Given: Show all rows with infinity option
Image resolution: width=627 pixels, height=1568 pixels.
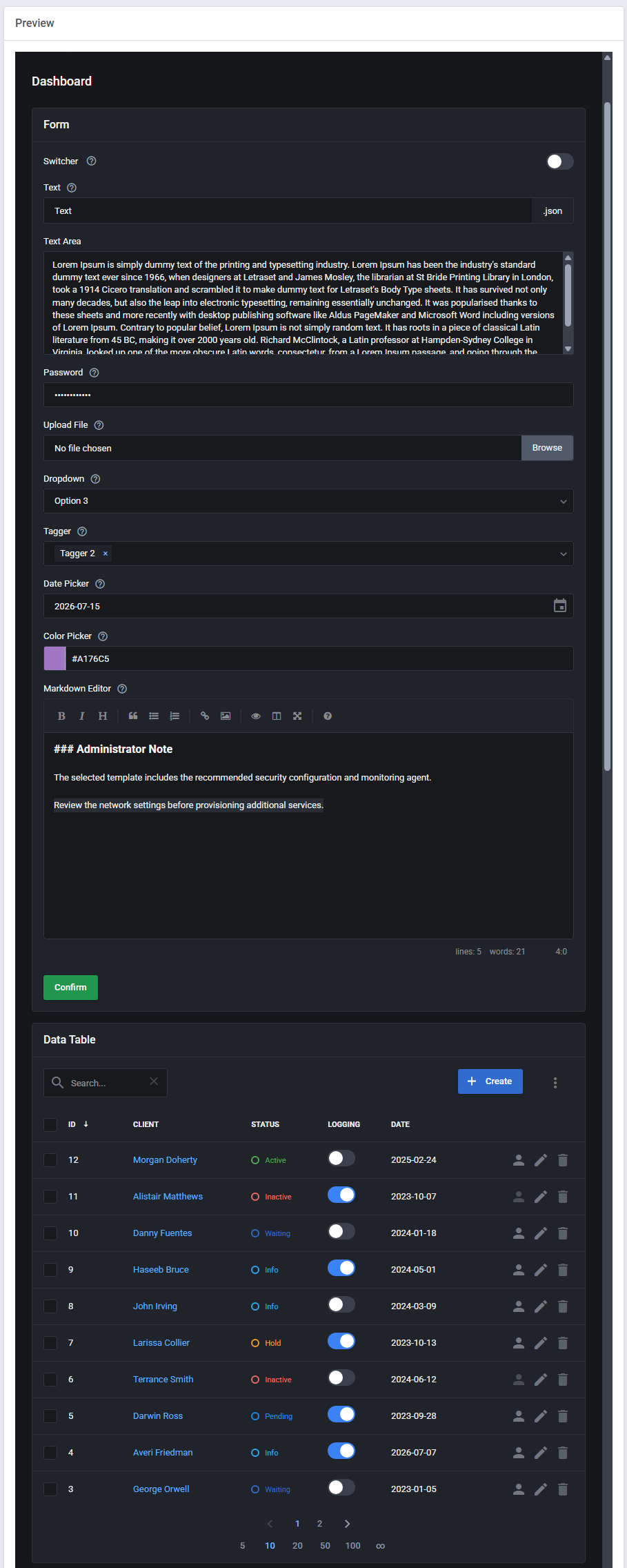Looking at the screenshot, I should point(380,1546).
